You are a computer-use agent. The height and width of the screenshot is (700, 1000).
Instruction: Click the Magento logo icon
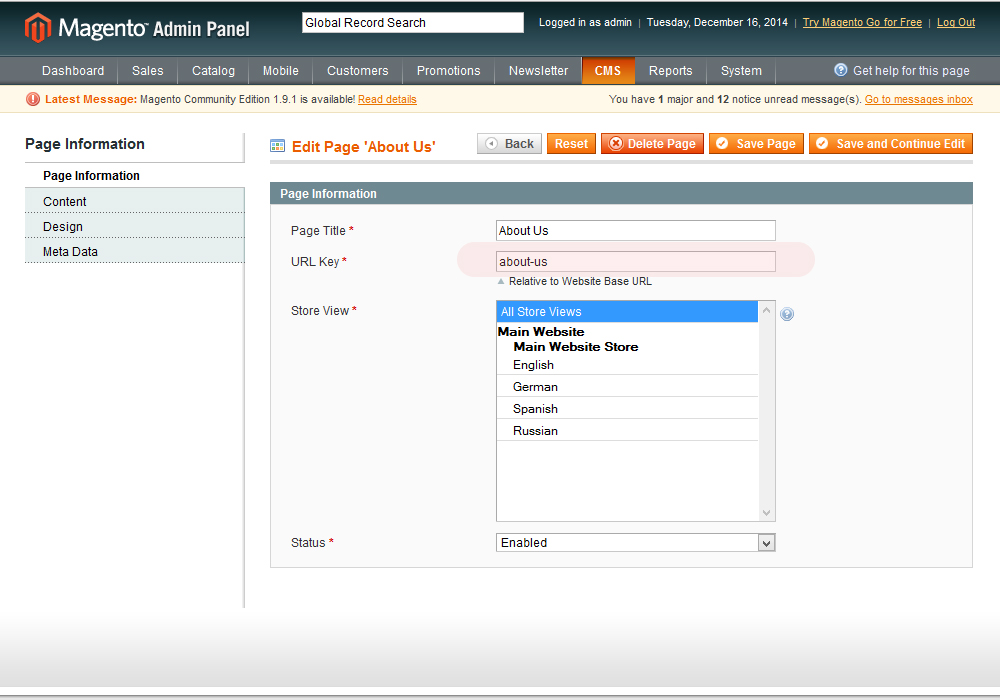38,27
